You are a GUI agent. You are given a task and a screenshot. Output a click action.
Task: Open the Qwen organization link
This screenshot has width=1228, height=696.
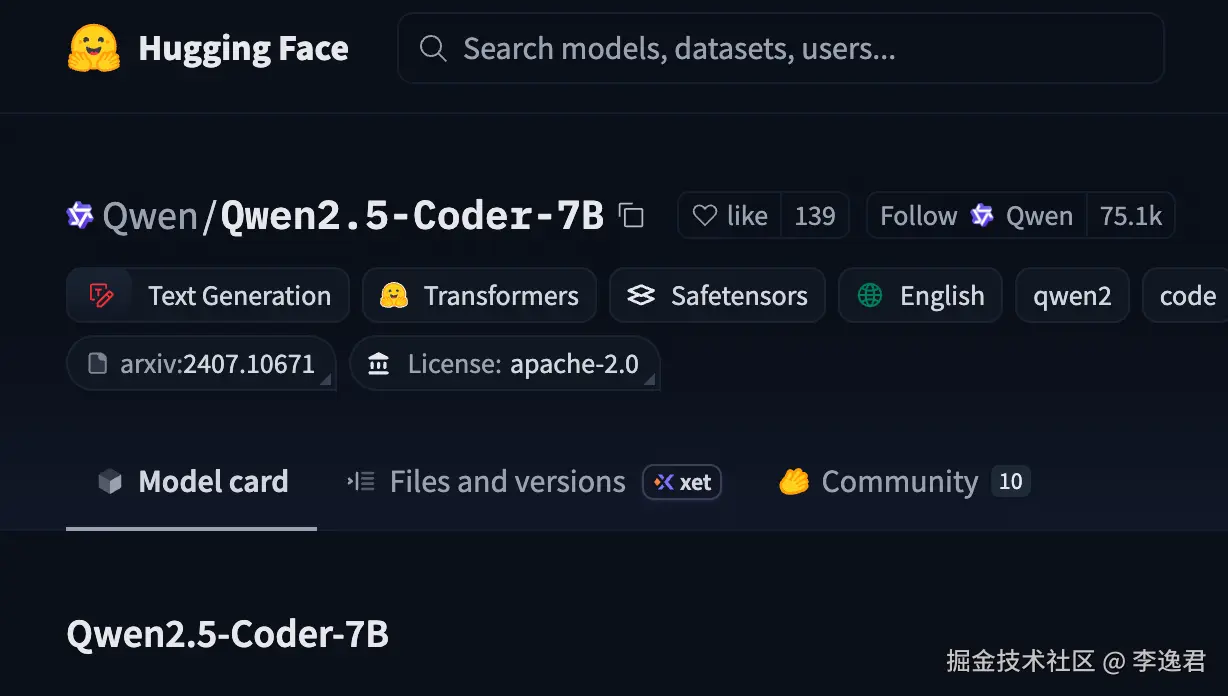click(x=150, y=216)
